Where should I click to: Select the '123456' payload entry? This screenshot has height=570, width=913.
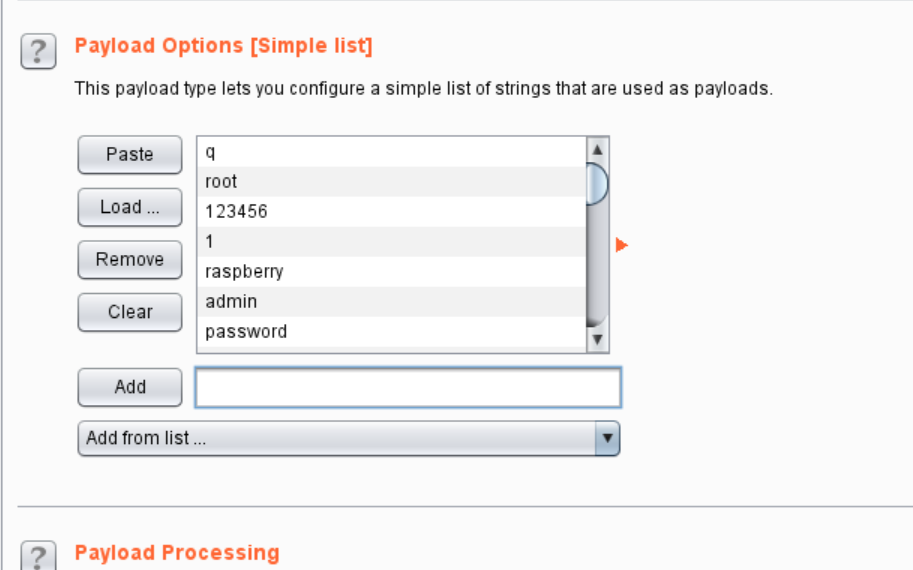tap(392, 211)
